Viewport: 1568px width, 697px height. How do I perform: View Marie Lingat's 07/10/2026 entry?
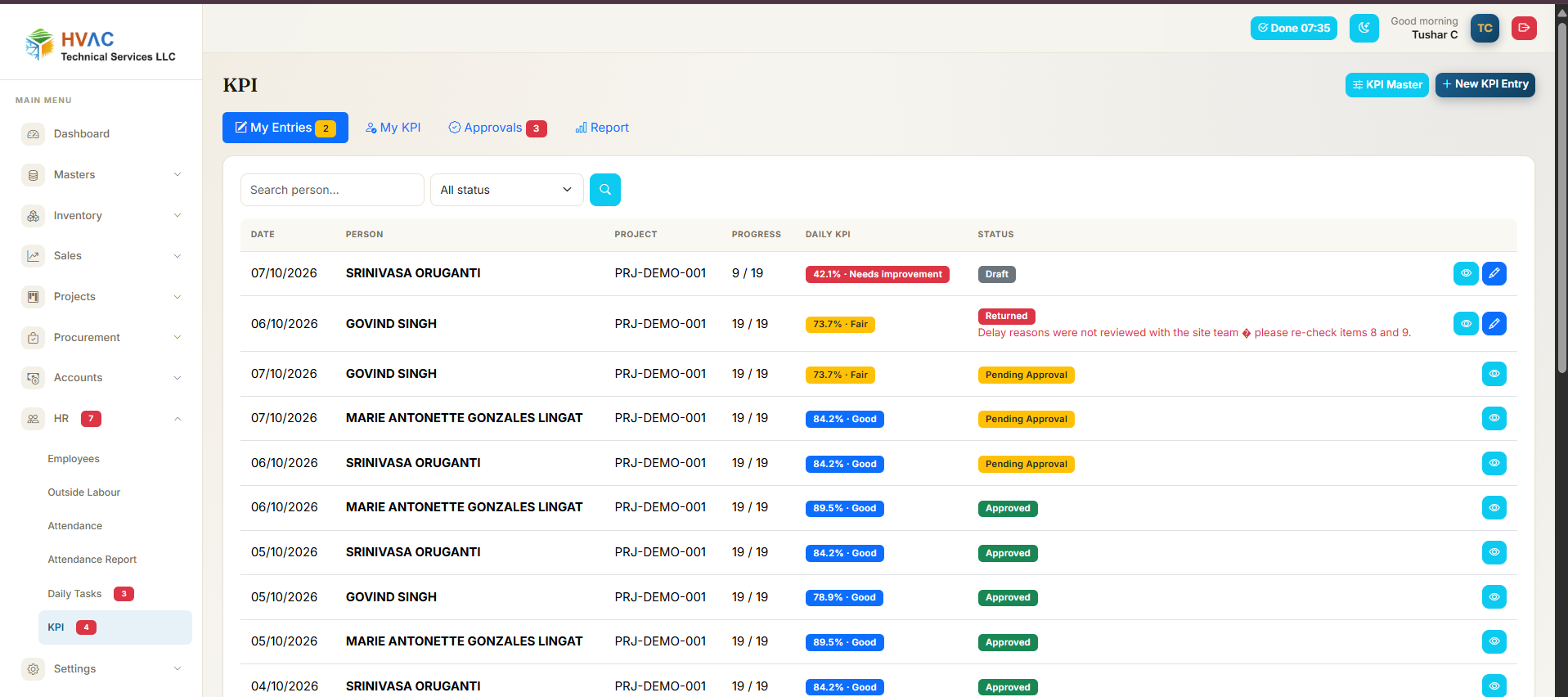pos(1494,418)
